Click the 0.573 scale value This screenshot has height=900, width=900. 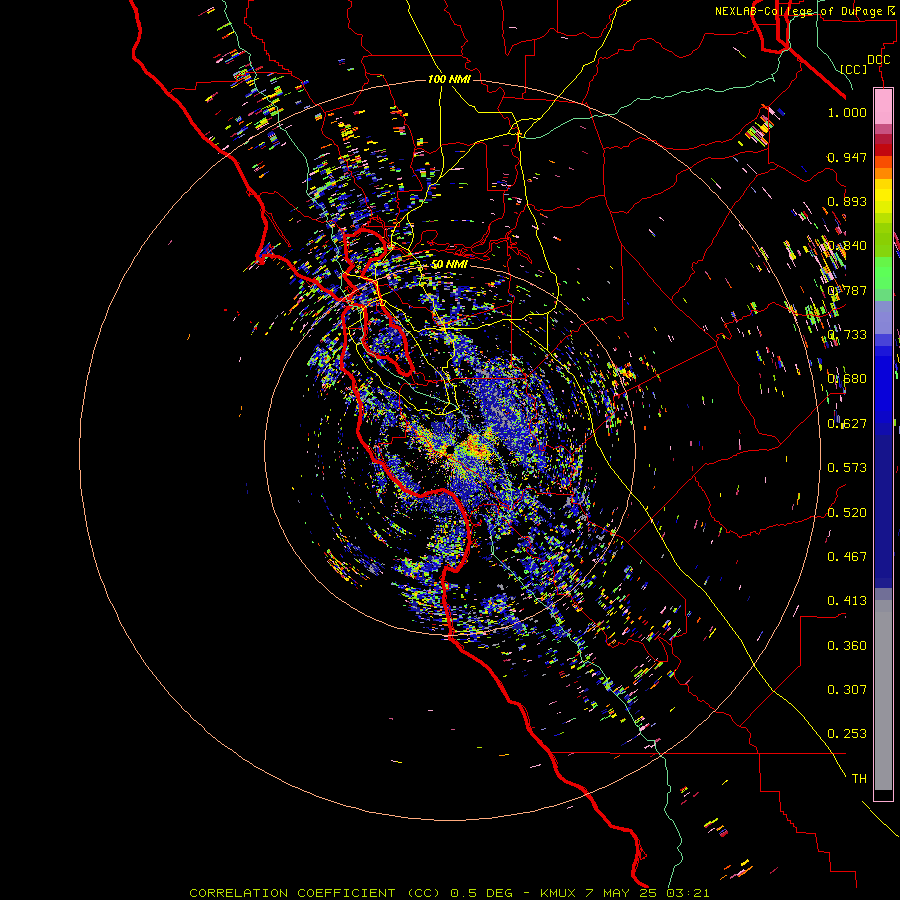pos(847,468)
